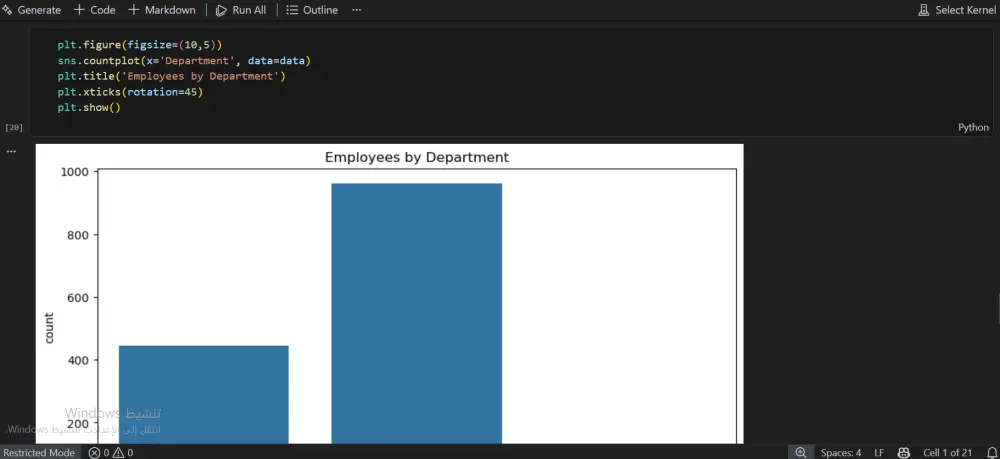
Task: Click the Employees by Department chart output
Action: point(390,294)
